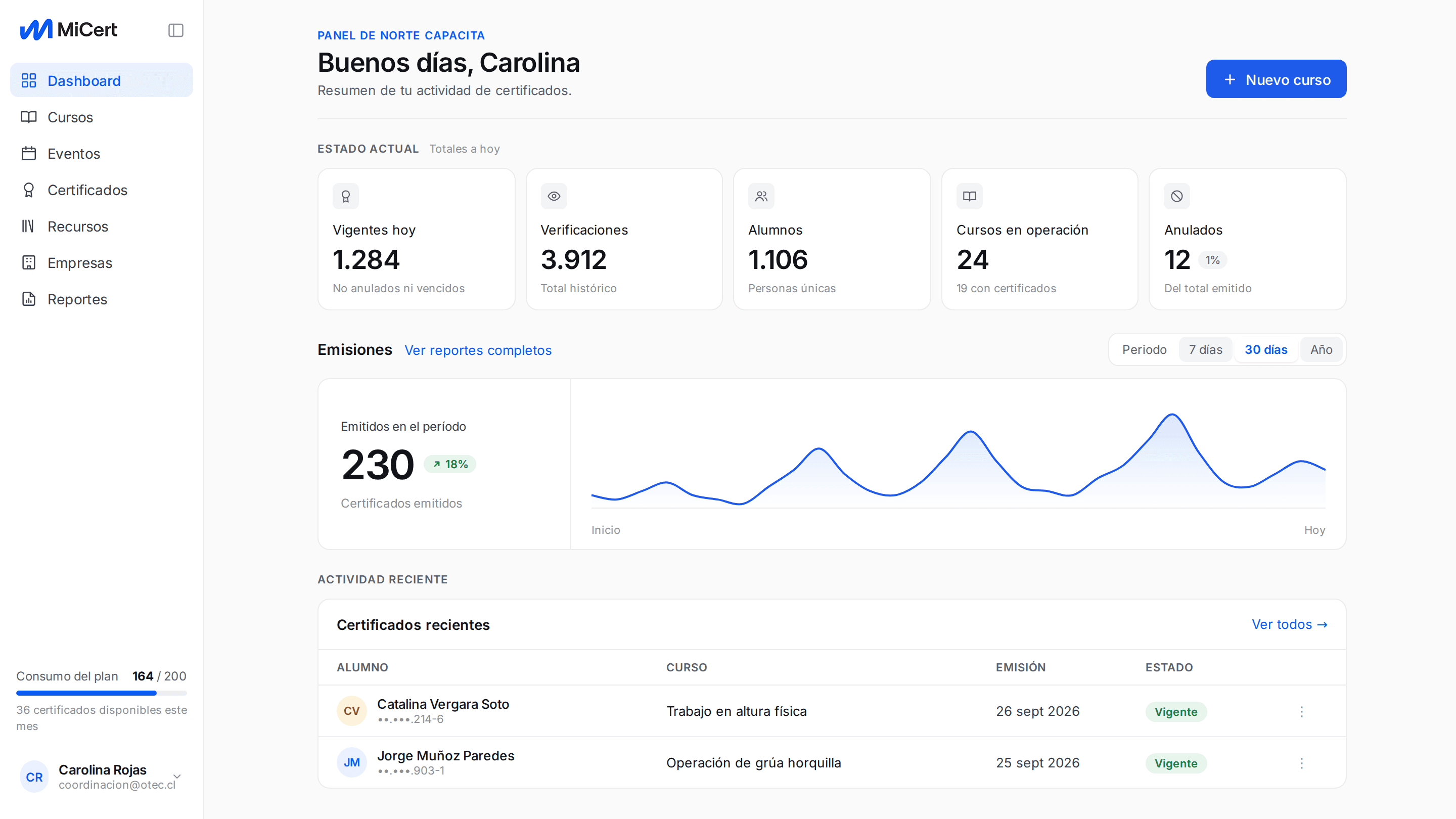This screenshot has width=1456, height=819.
Task: Open row actions for Jorge Muñoz Paredes
Action: click(1302, 763)
